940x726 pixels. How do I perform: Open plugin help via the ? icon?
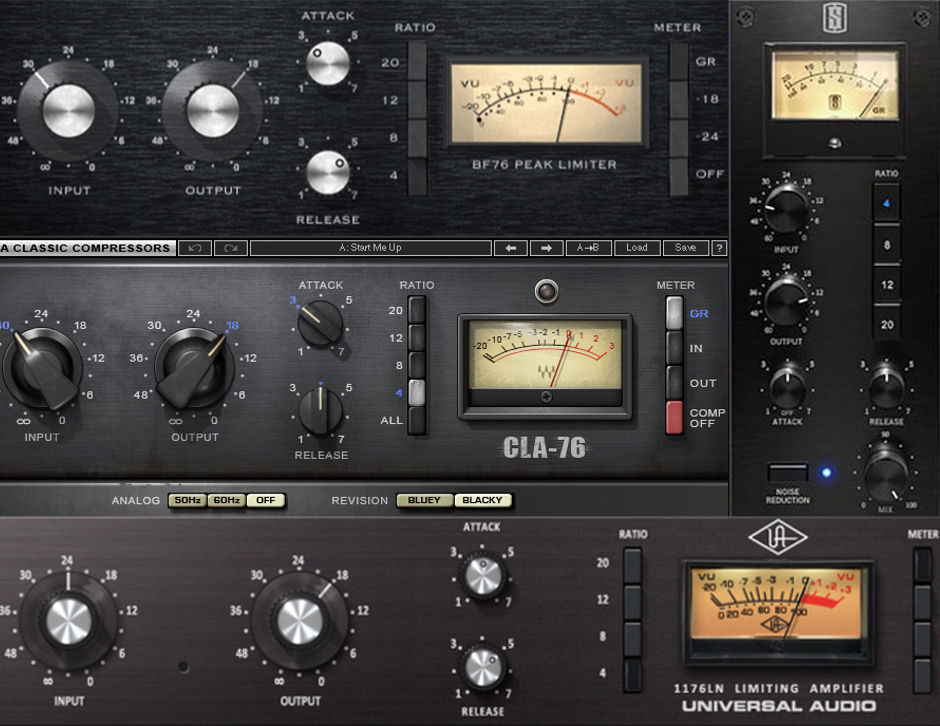pyautogui.click(x=719, y=247)
